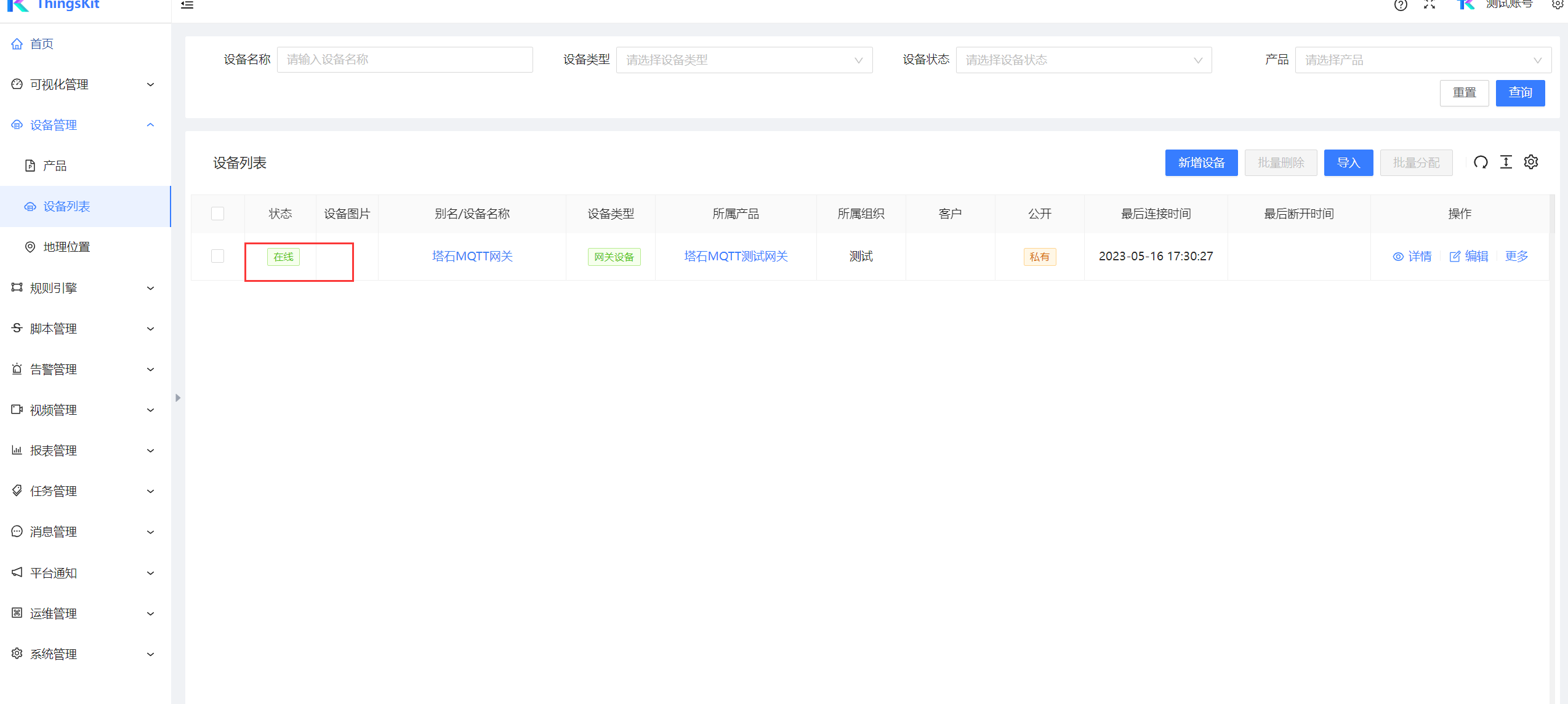1568x704 pixels.
Task: Click the refresh icon in device list toolbar
Action: [x=1481, y=162]
